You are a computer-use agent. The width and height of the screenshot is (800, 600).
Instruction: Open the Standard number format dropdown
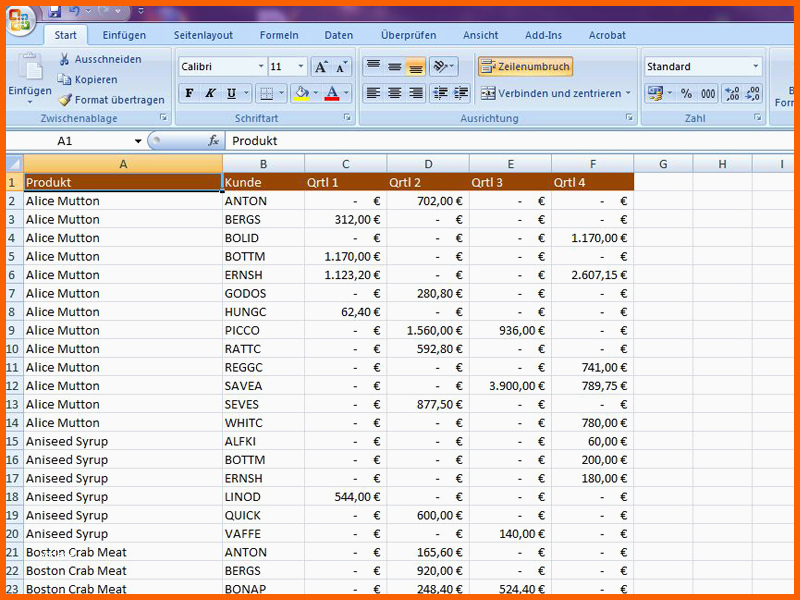click(755, 66)
